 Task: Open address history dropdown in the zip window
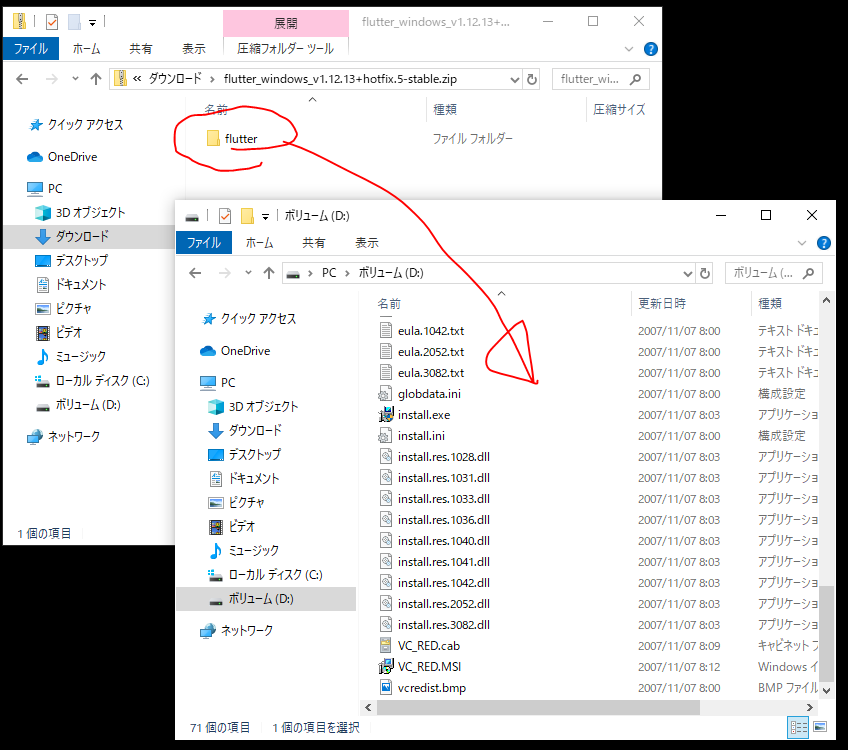click(x=514, y=79)
